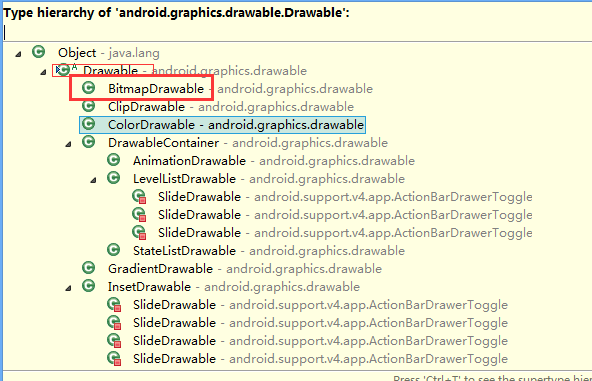Image resolution: width=592 pixels, height=381 pixels.
Task: Select the LevelListDrawable row
Action: 256,179
